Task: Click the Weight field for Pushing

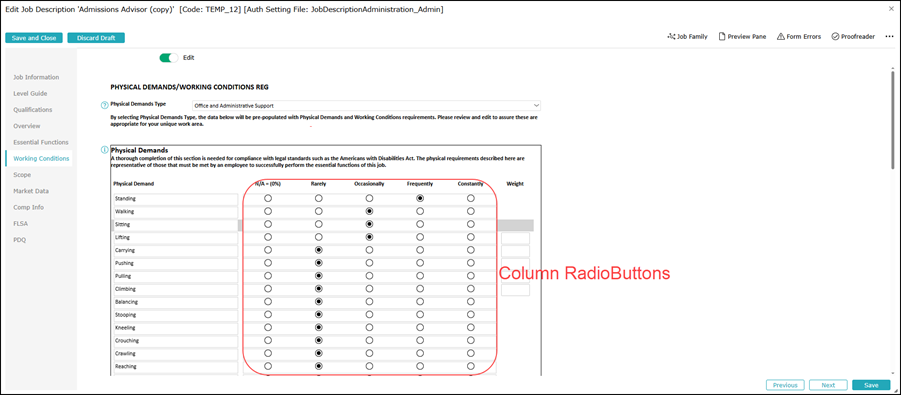Action: [x=515, y=264]
